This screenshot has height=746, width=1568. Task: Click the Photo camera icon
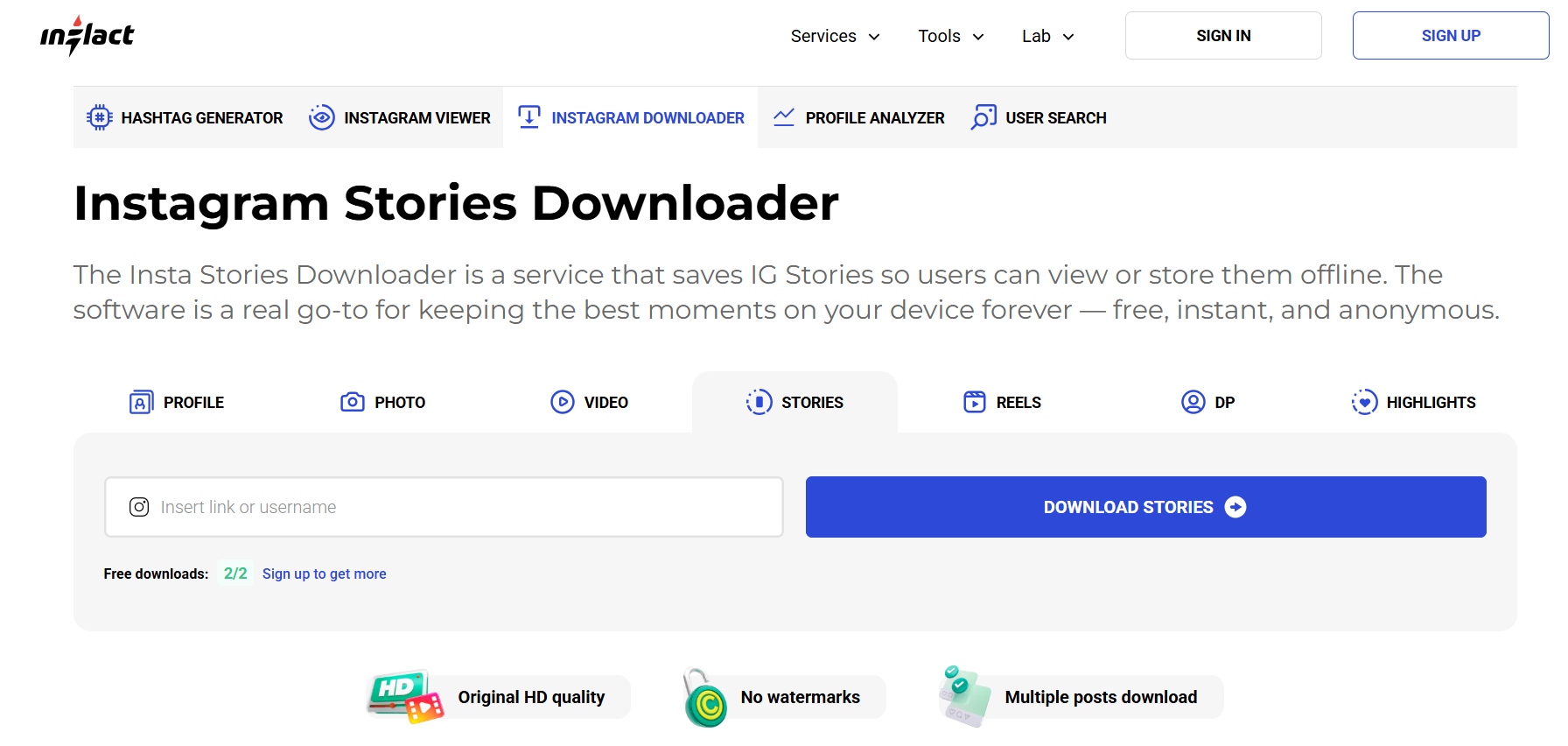353,402
